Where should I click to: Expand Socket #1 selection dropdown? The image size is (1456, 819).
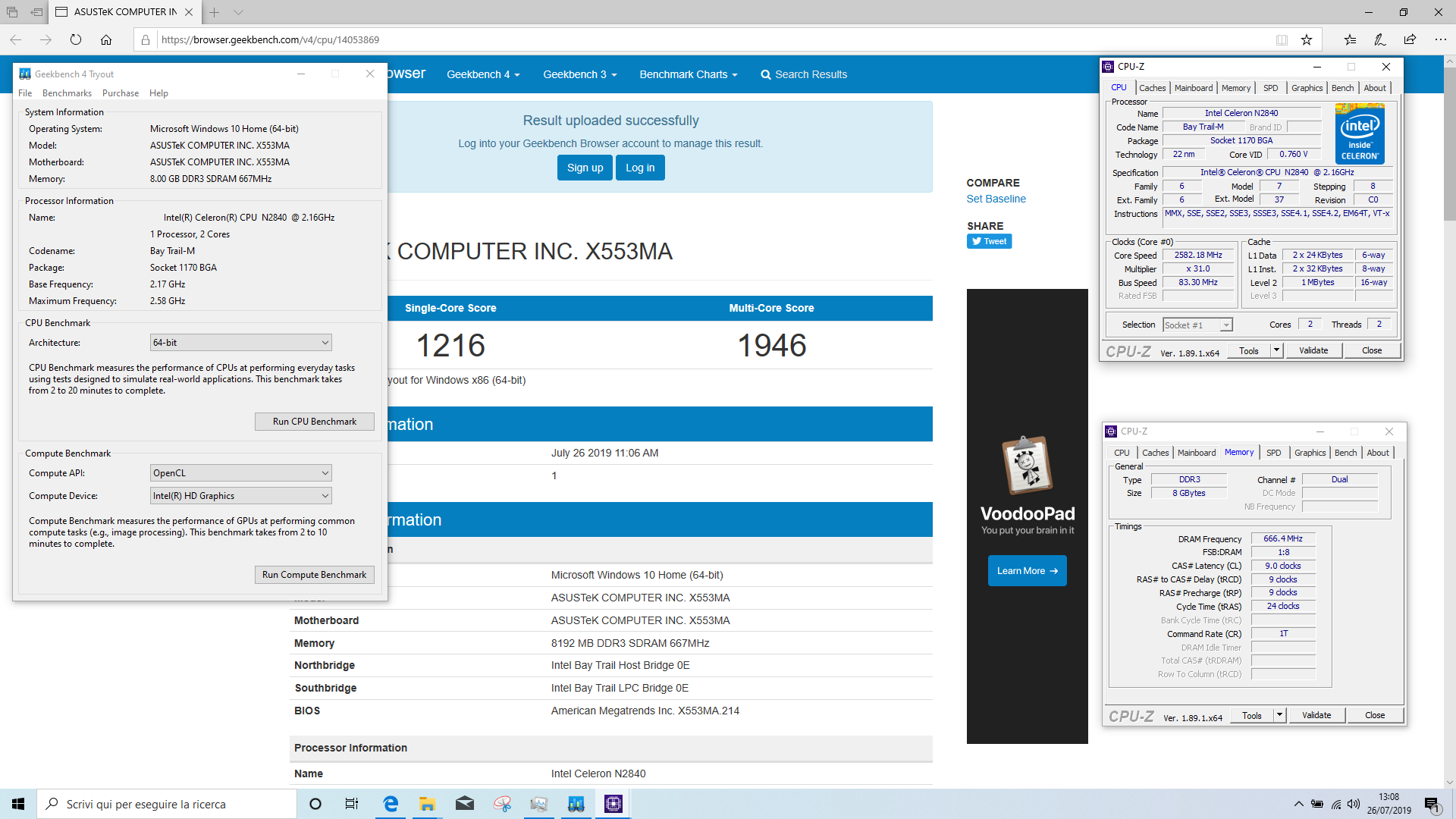tap(1197, 325)
